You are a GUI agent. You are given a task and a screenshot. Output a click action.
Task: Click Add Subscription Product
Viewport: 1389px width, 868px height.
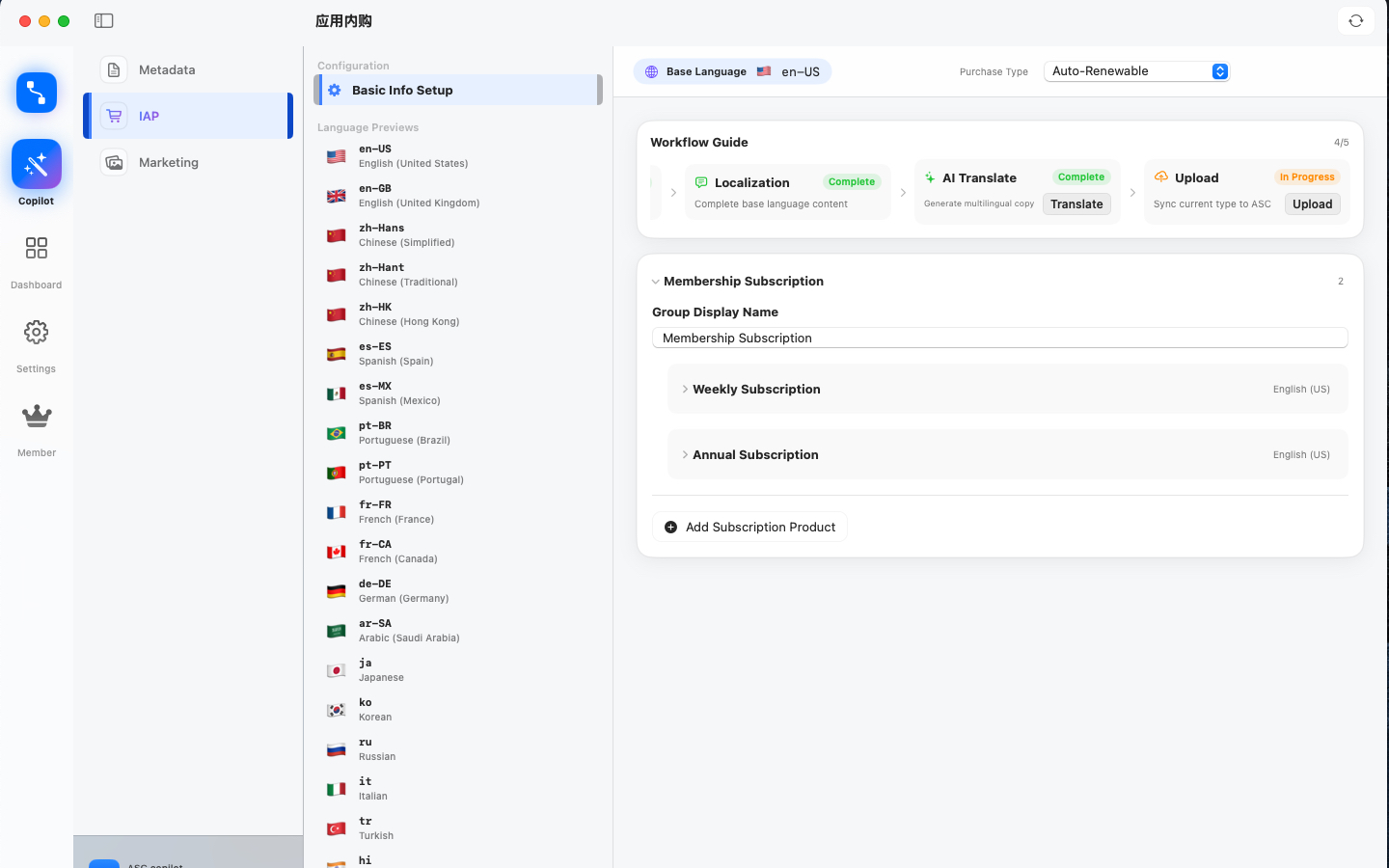[750, 527]
